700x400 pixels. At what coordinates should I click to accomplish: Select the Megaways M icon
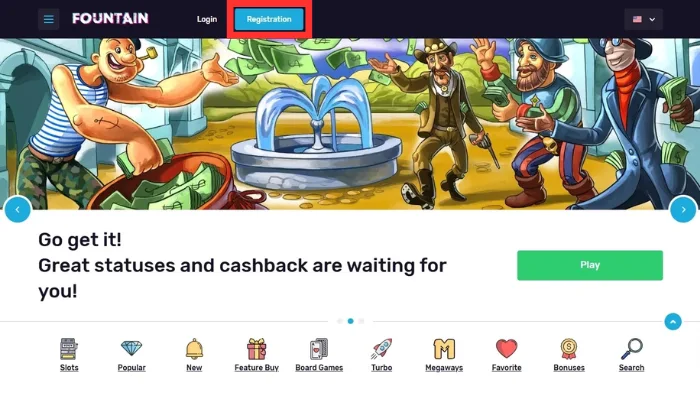point(444,349)
